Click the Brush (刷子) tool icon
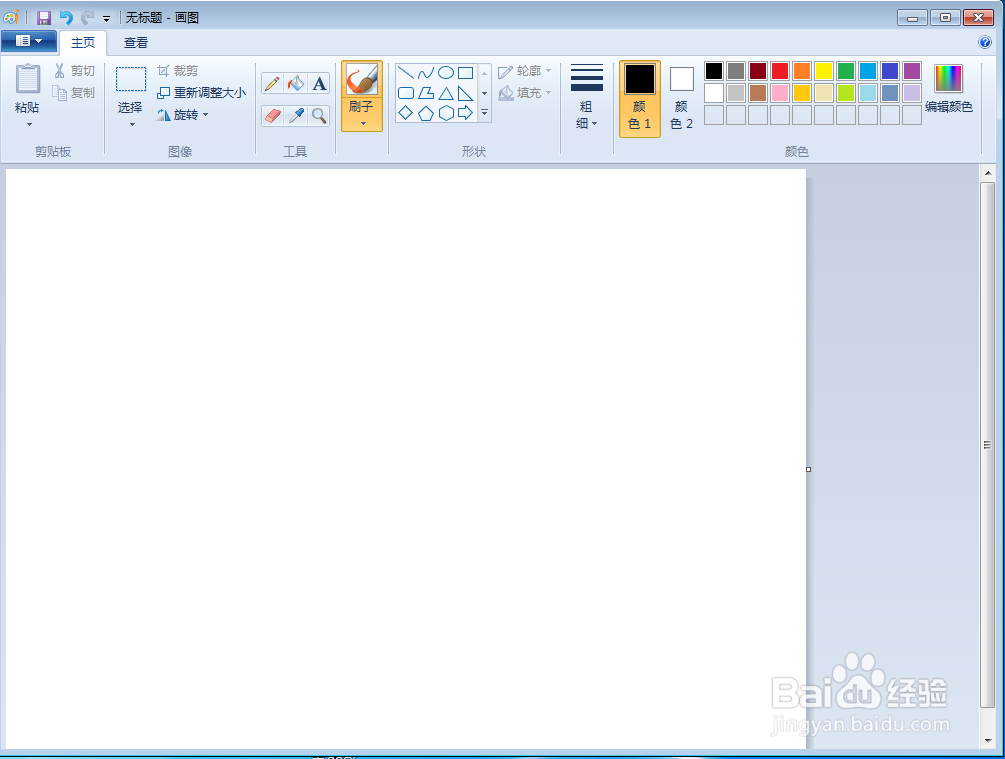The width and height of the screenshot is (1005, 759). pyautogui.click(x=362, y=79)
